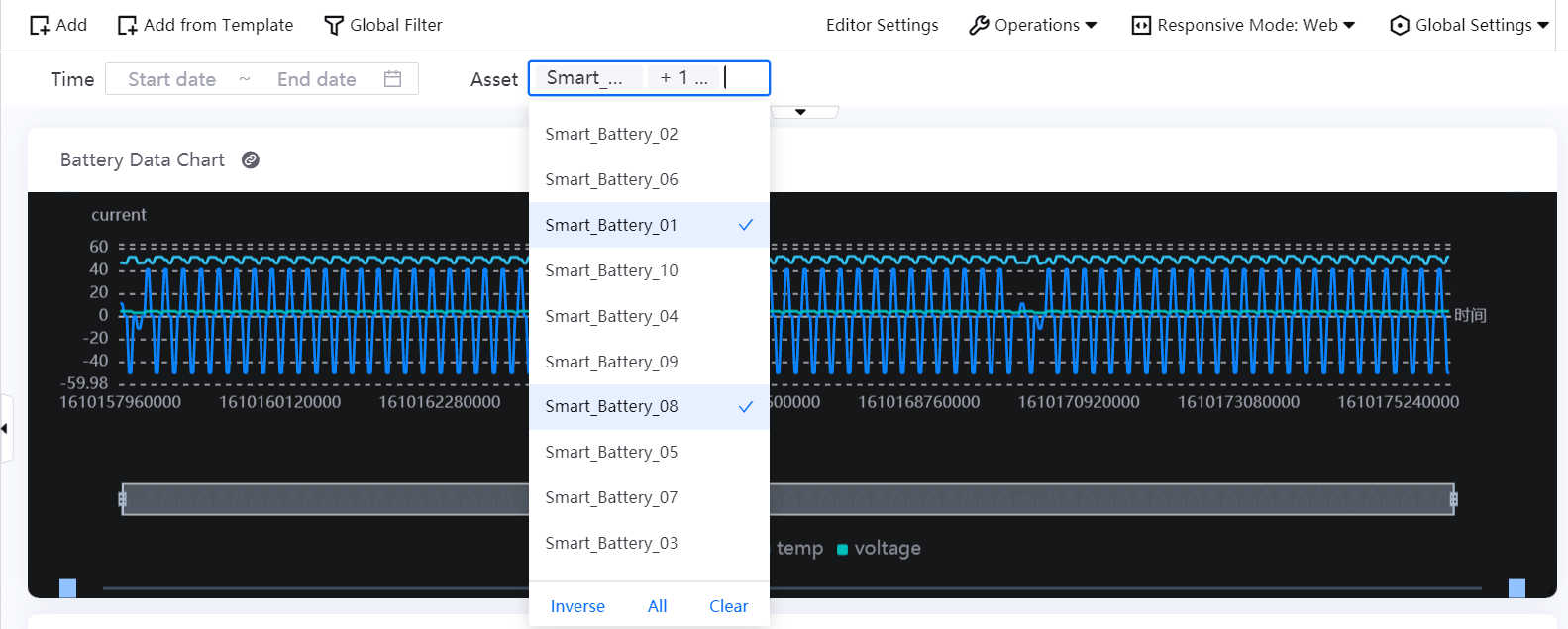
Task: Click the Inverse selection link
Action: [x=577, y=606]
